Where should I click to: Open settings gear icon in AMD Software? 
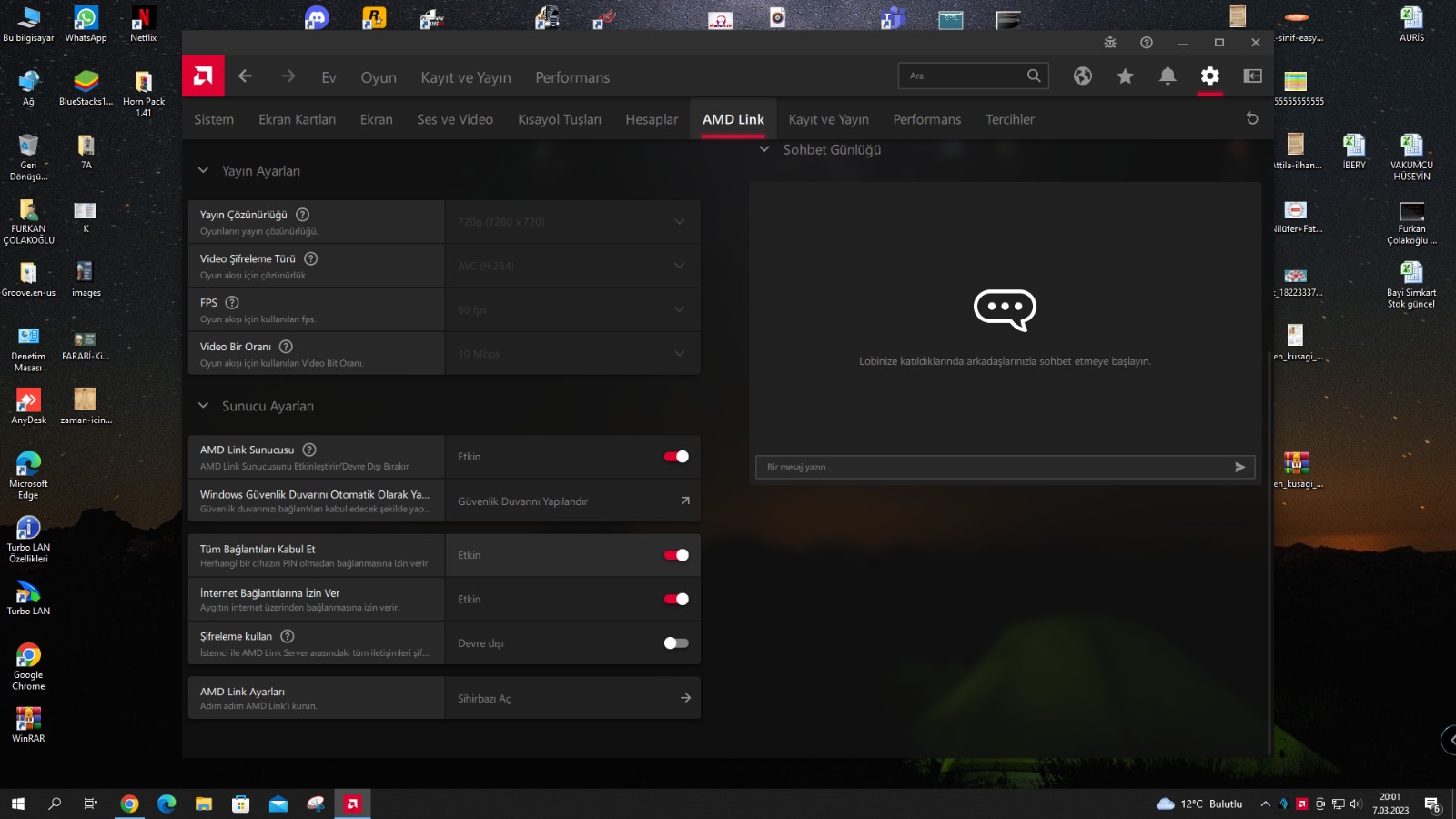pos(1209,76)
